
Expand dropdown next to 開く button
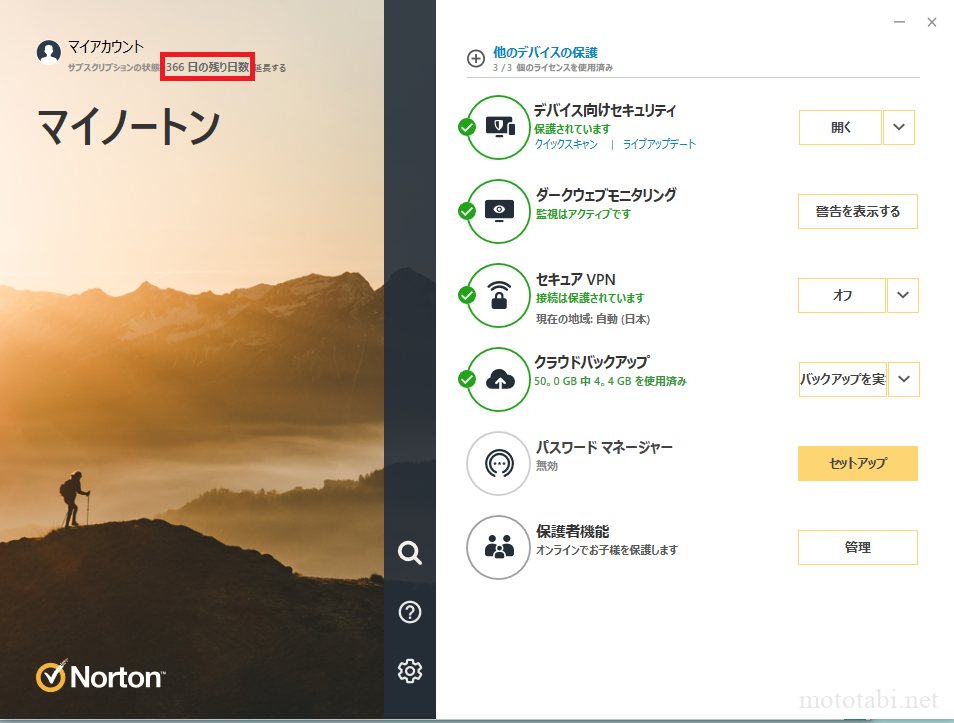coord(899,127)
